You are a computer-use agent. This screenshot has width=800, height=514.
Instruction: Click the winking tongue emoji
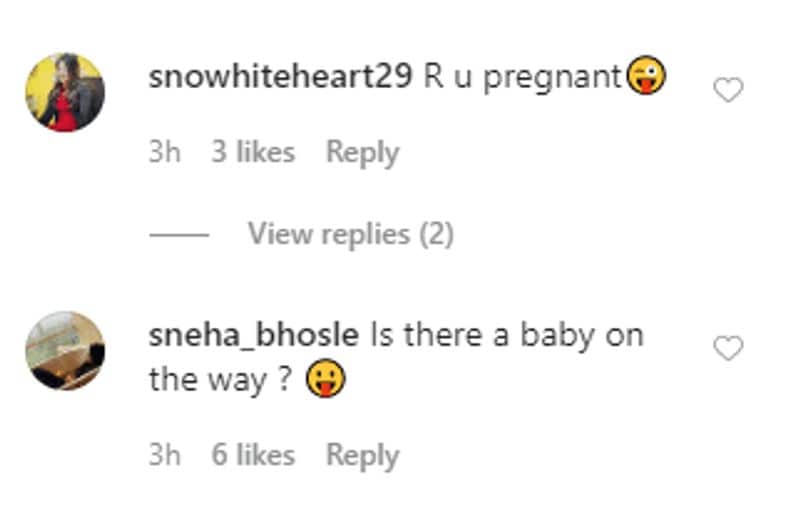[x=646, y=75]
